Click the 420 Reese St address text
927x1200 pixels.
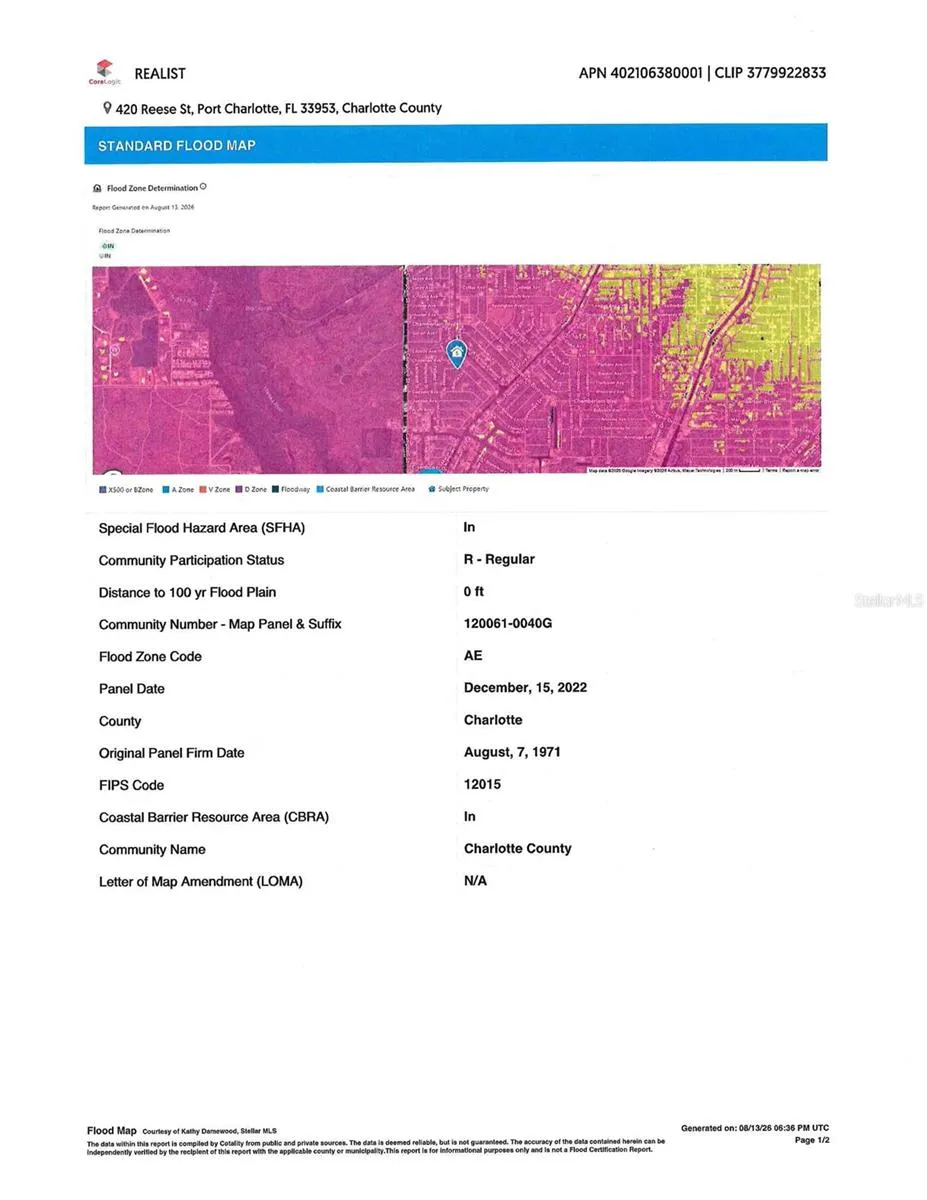click(x=279, y=108)
